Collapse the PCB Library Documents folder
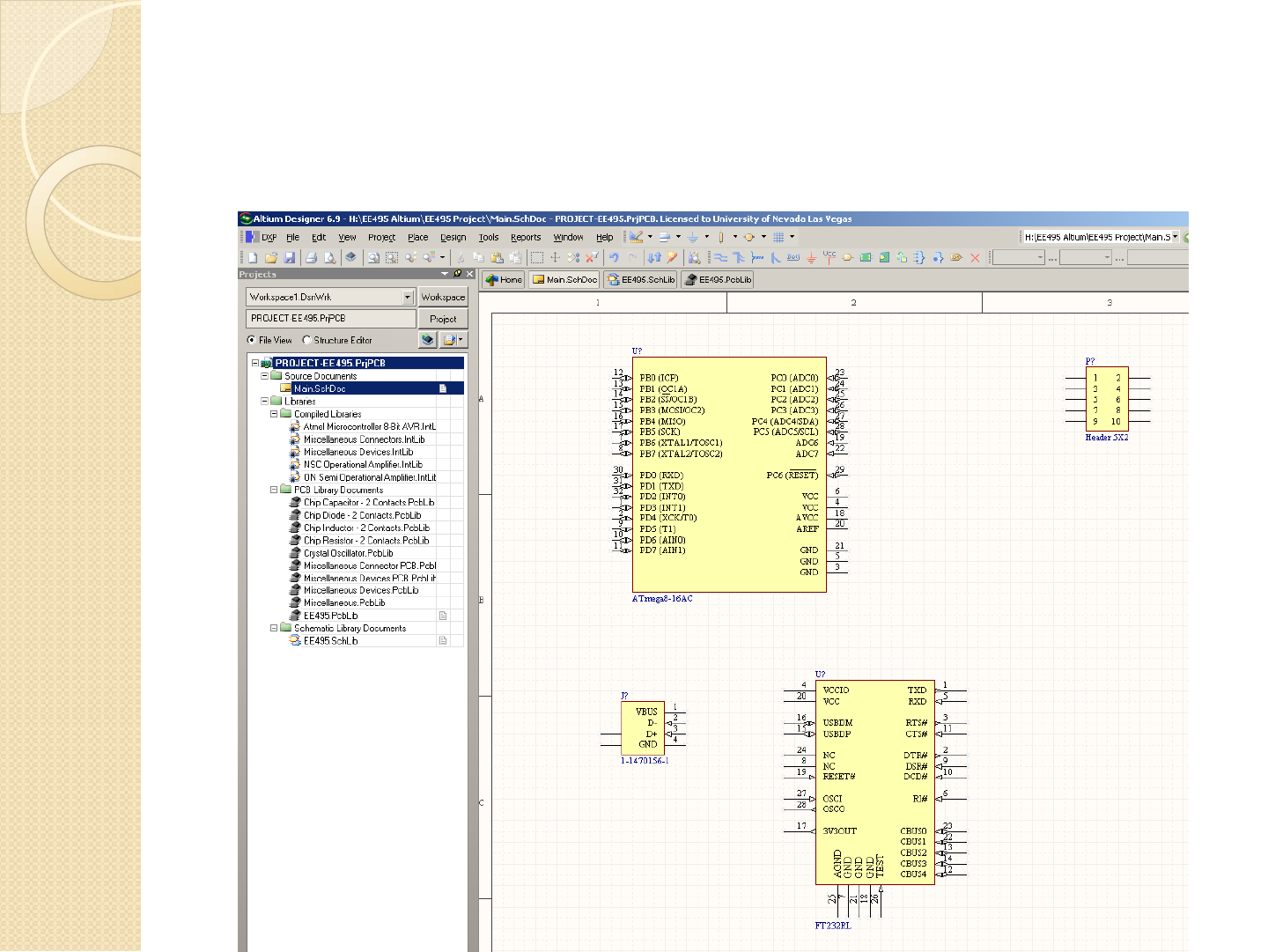Screen dimensions: 1268x952 [274, 490]
